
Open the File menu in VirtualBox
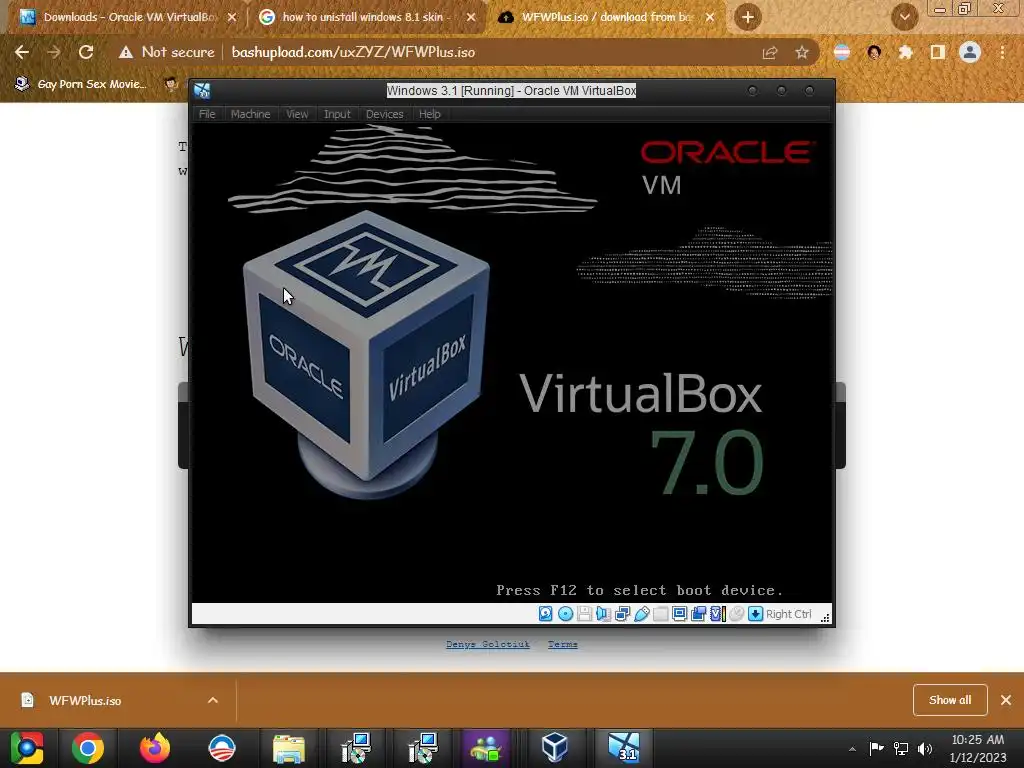click(x=207, y=114)
